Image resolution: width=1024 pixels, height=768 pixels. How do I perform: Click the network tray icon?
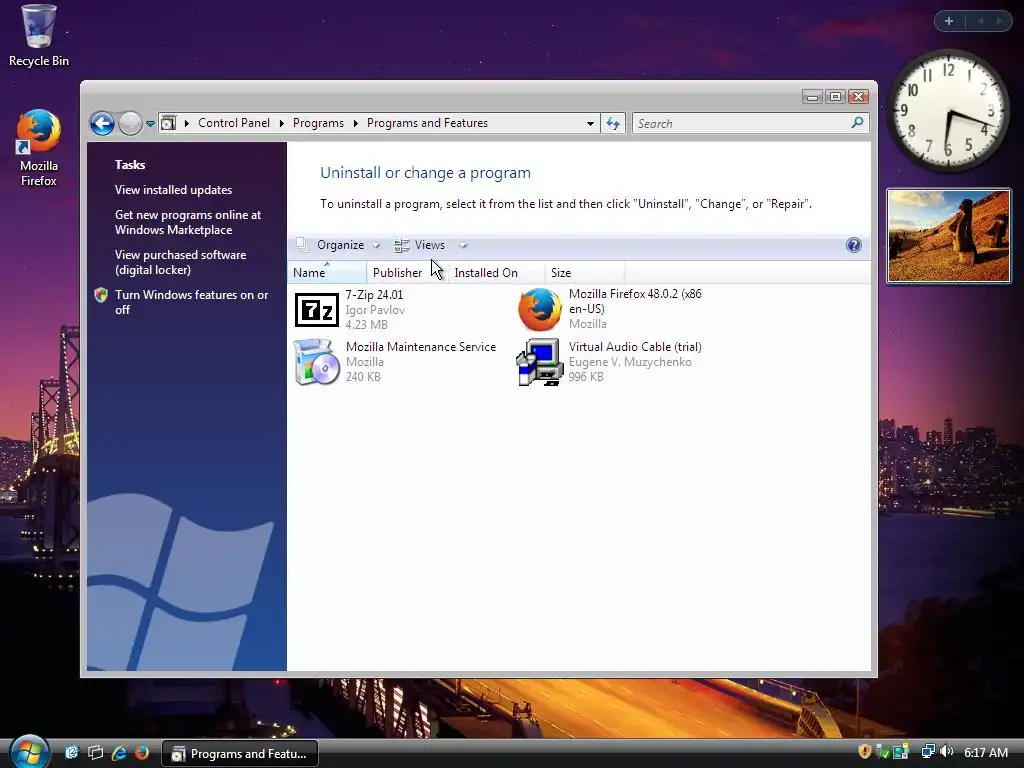[927, 752]
